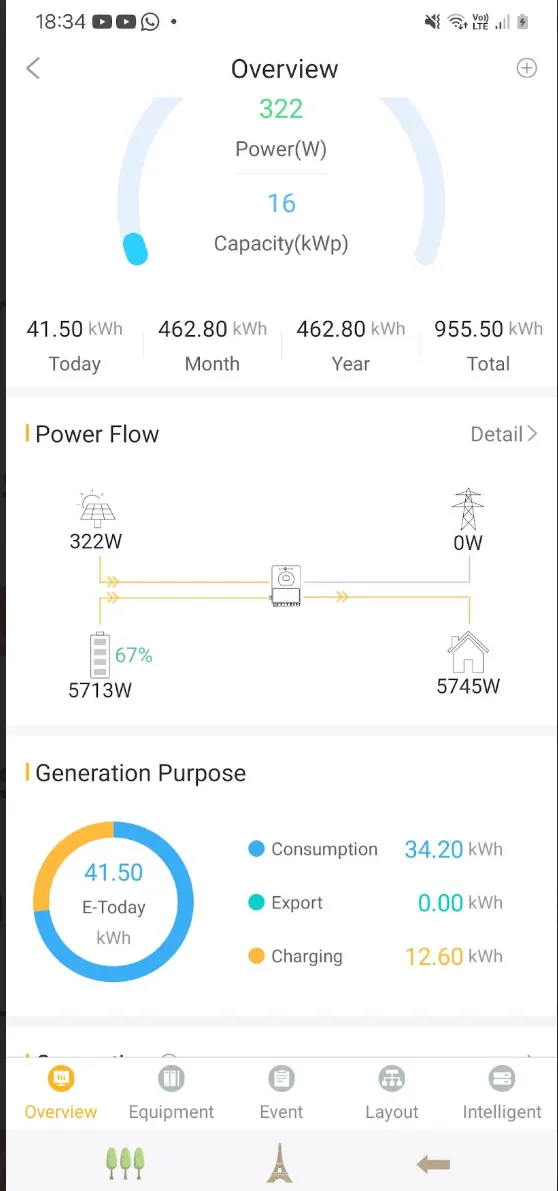Select the inverter icon in Power Flow

point(285,587)
